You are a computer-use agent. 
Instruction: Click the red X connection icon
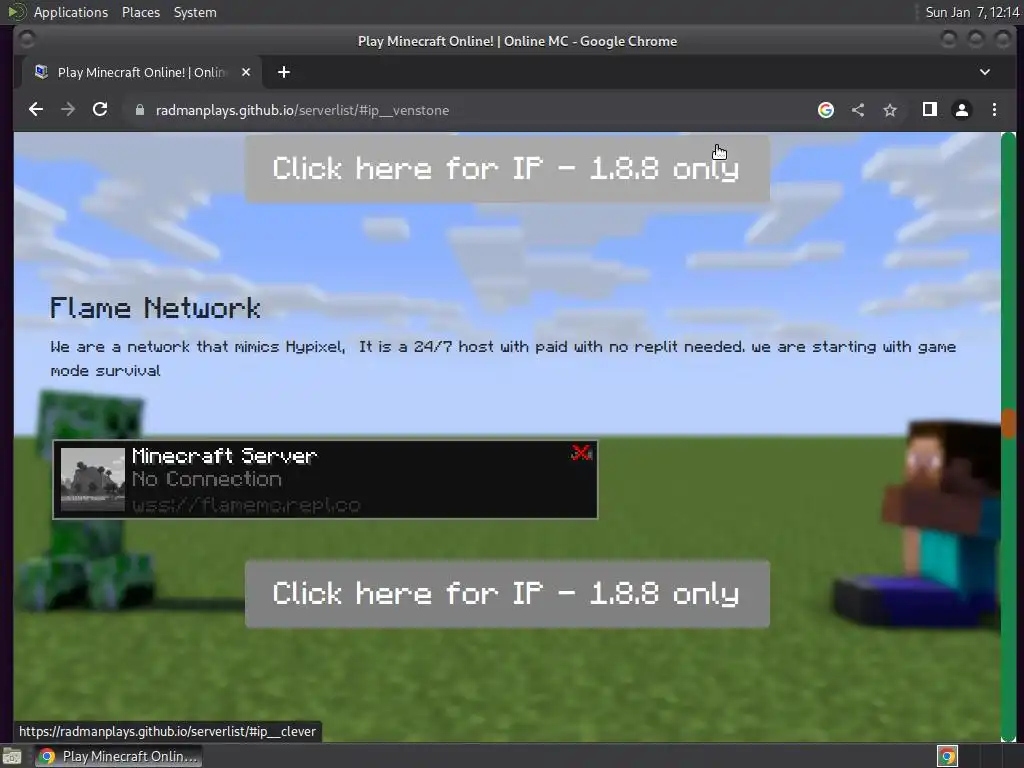581,453
